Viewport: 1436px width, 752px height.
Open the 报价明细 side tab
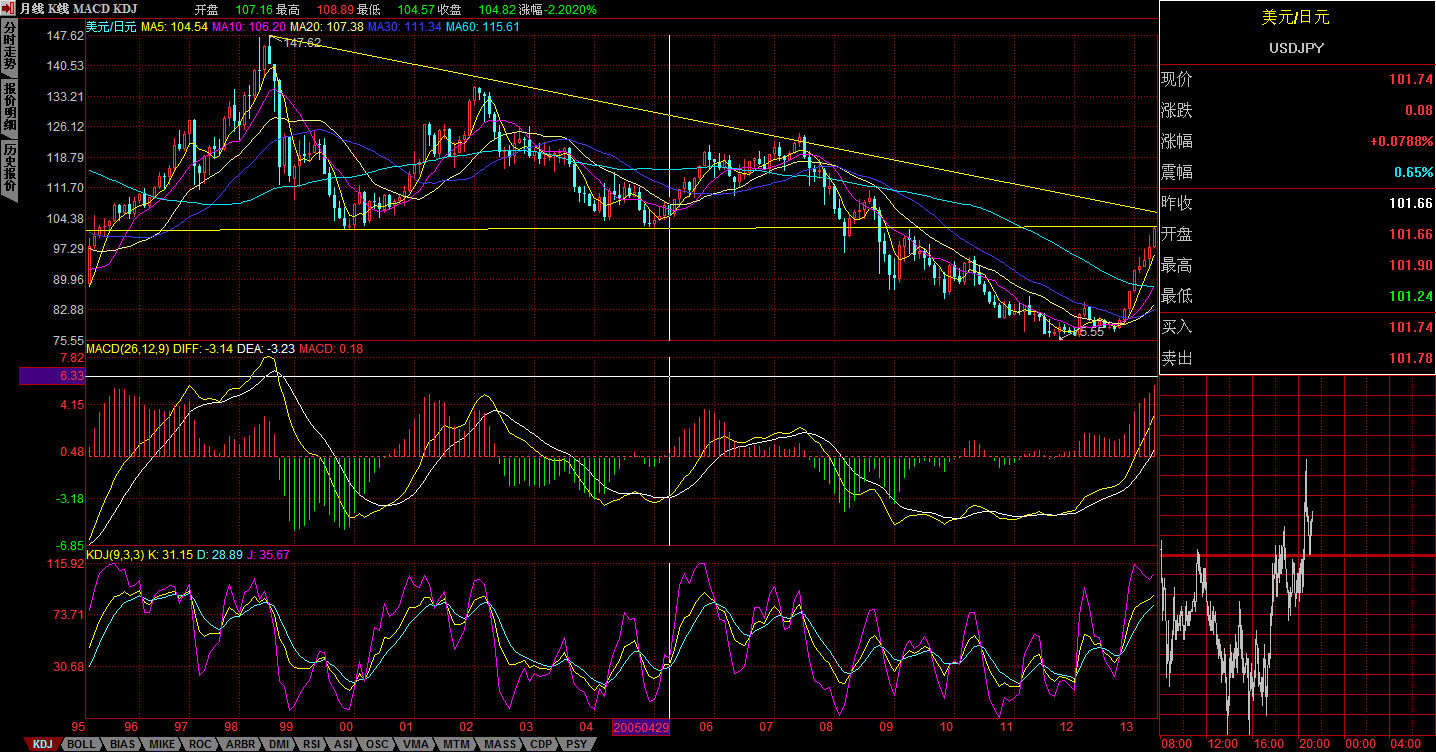click(9, 109)
